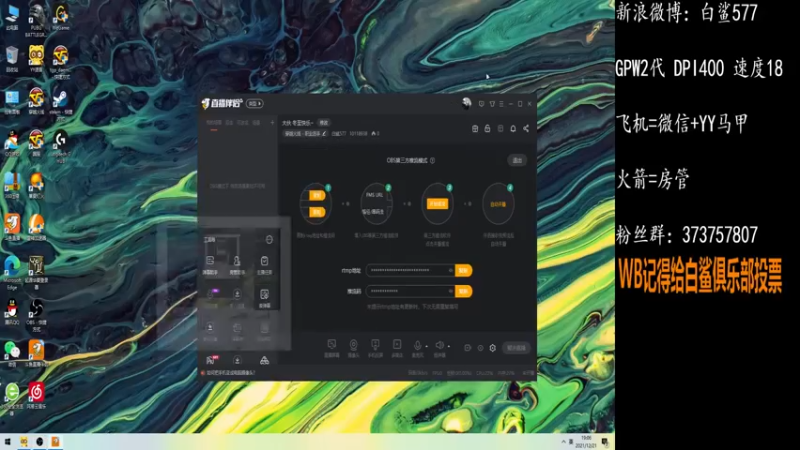Open 房管助手 in the toolbox

237,265
